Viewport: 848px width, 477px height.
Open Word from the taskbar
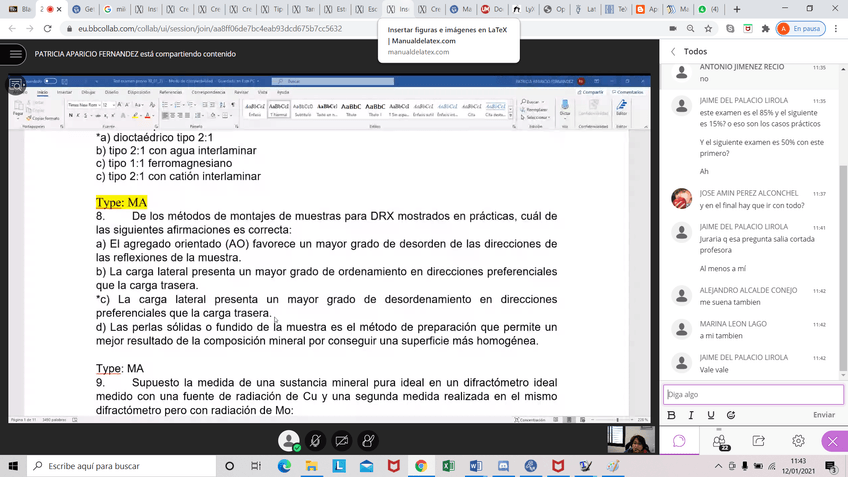tap(476, 466)
